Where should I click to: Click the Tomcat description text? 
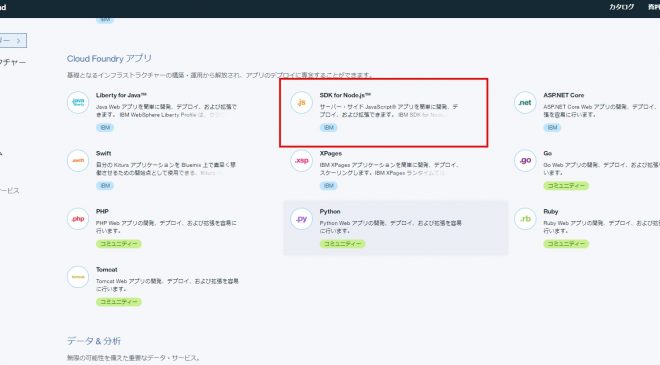tap(167, 285)
